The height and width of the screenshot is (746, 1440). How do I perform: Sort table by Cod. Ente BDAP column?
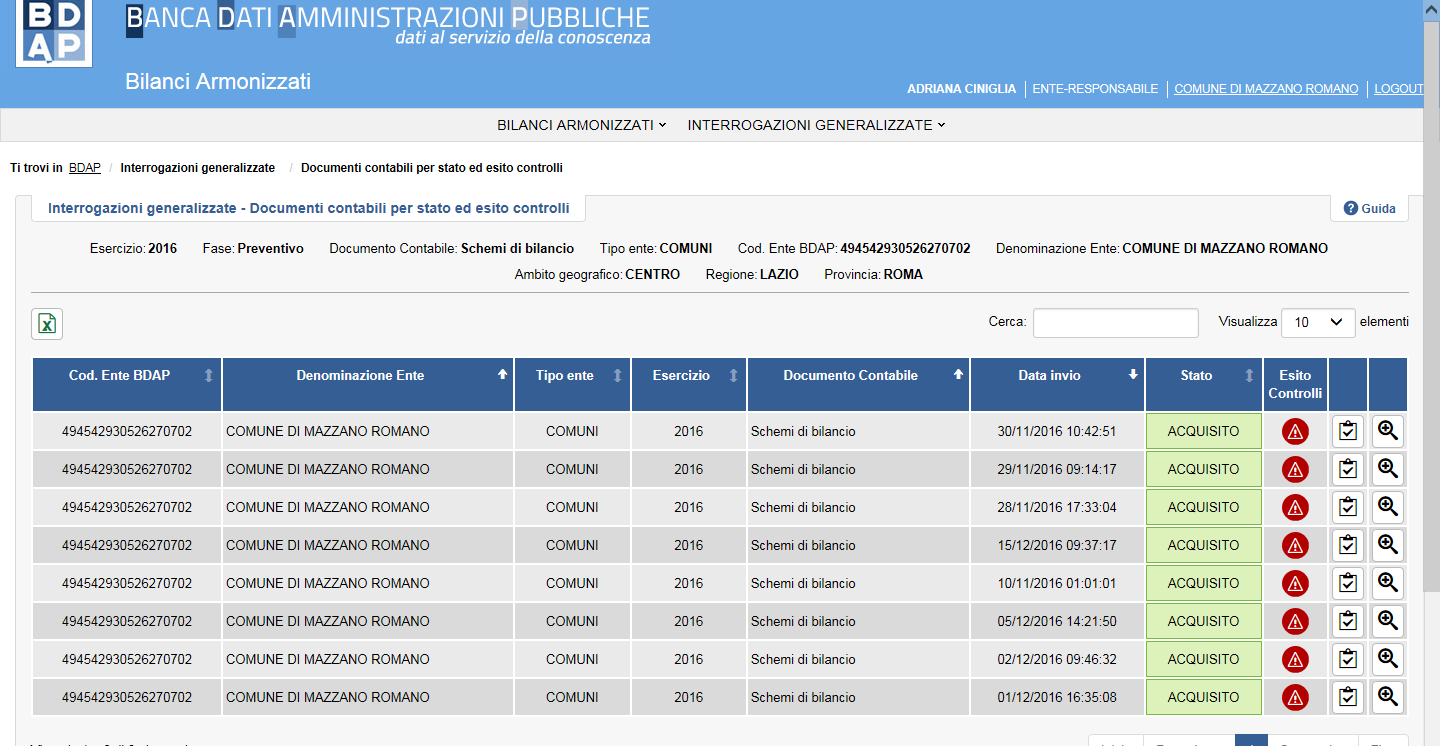tap(127, 385)
